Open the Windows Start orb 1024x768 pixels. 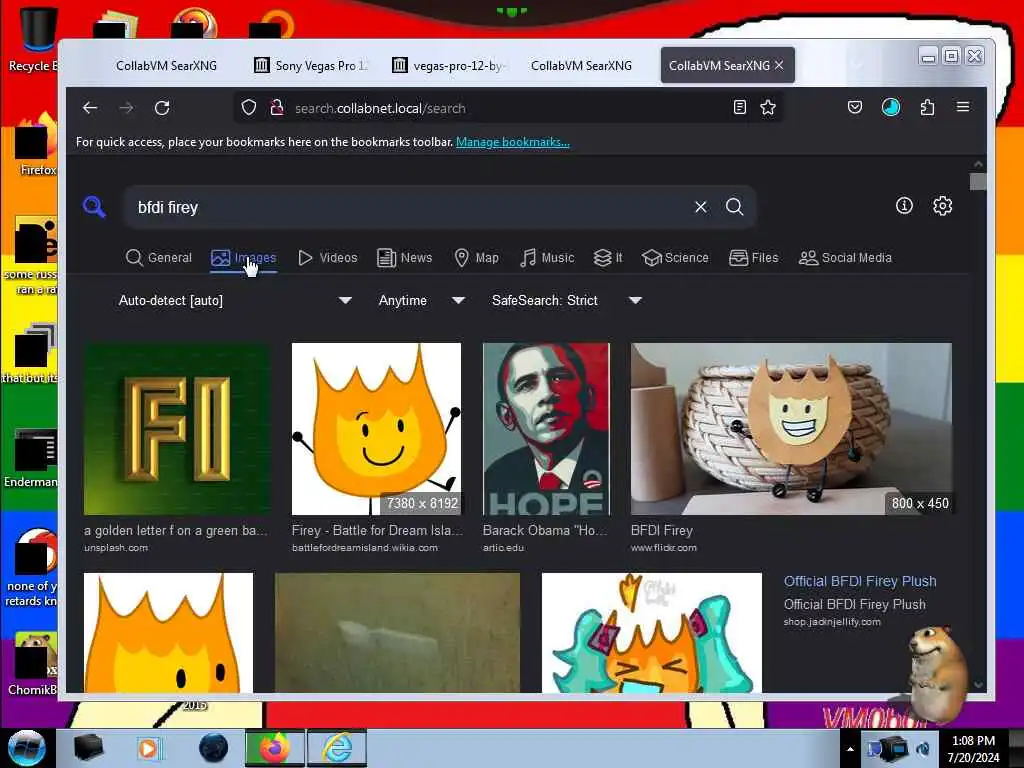point(26,748)
